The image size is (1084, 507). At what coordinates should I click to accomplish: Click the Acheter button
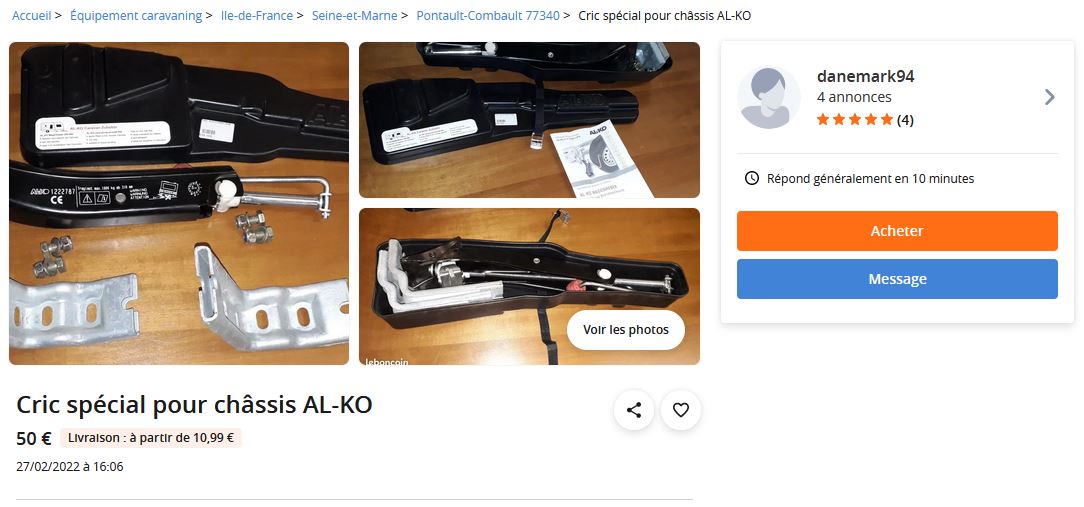click(897, 231)
